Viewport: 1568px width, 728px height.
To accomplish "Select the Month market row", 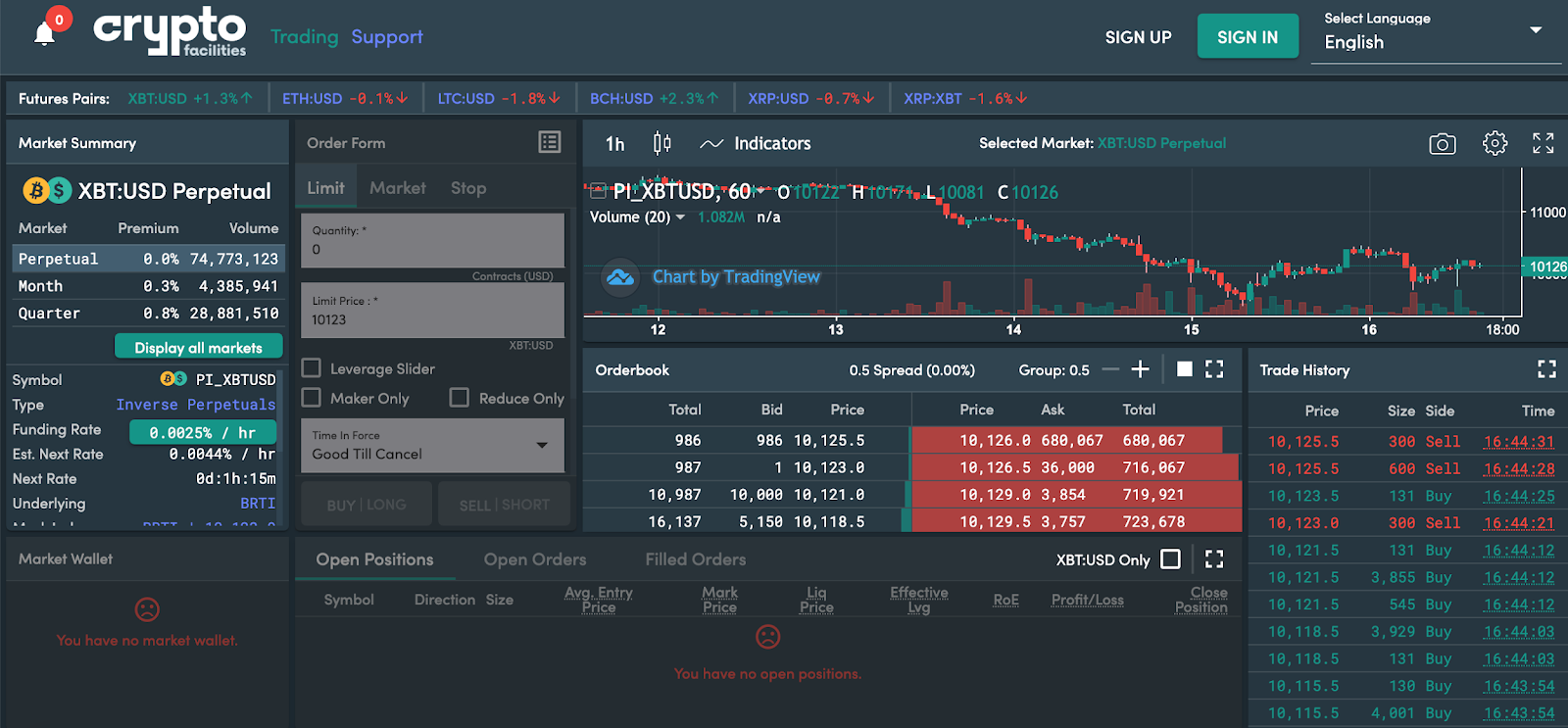I will (148, 286).
